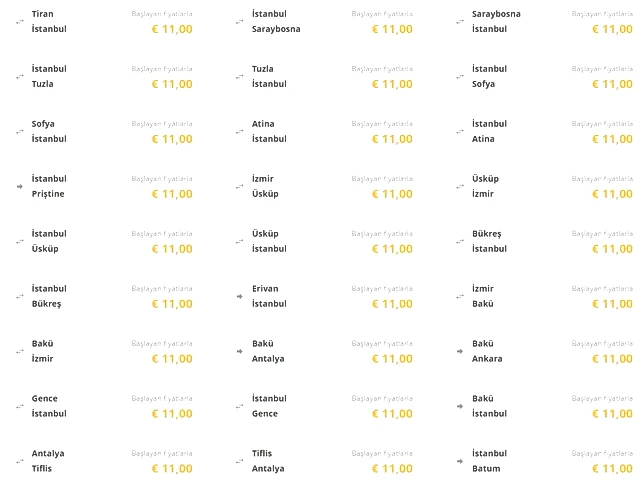Click the round-trip icon beside Antalya–Tiflis
Image resolution: width=640 pixels, height=483 pixels.
(20, 461)
